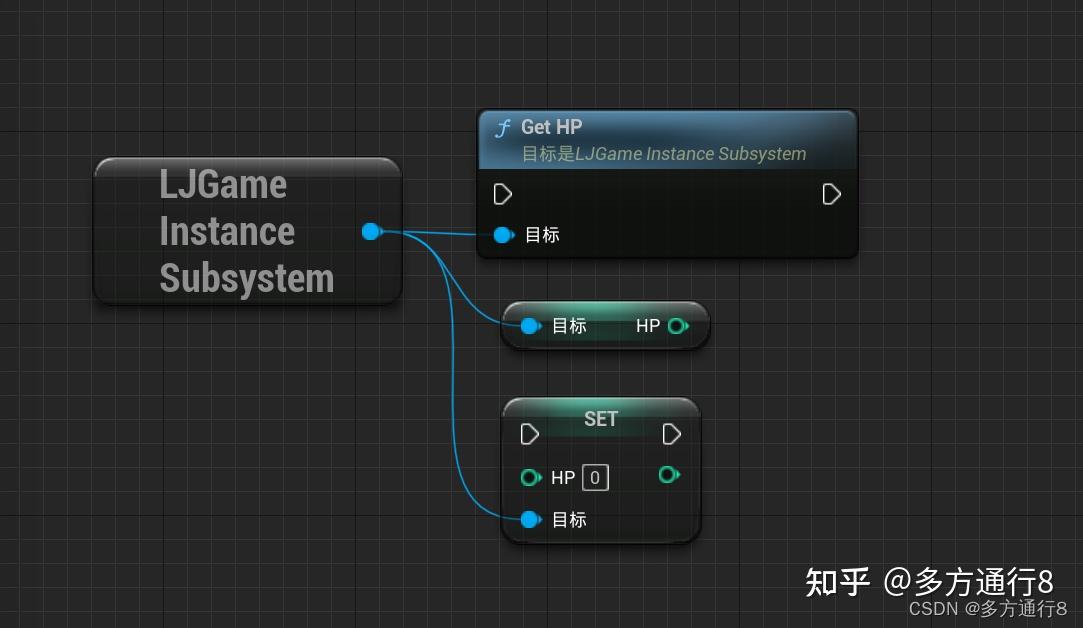
Task: Click the green HP output pin on the getter
Action: click(679, 325)
